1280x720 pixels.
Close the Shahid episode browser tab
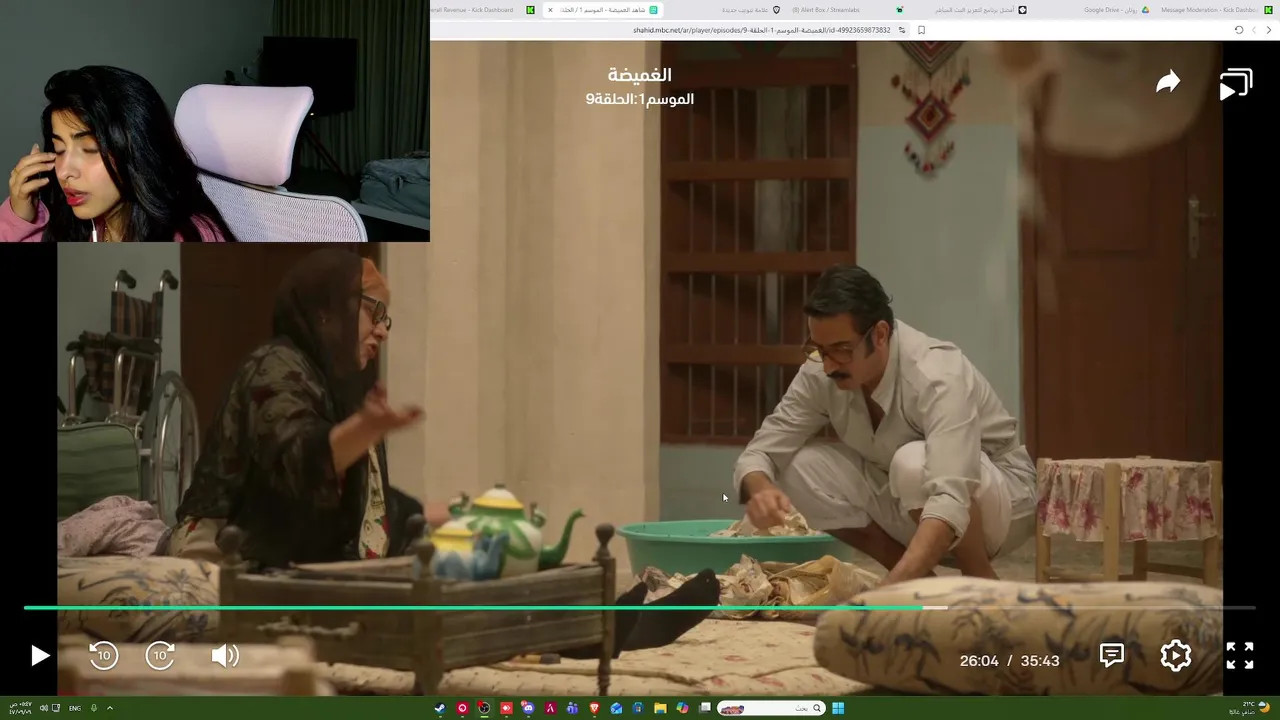pyautogui.click(x=550, y=10)
